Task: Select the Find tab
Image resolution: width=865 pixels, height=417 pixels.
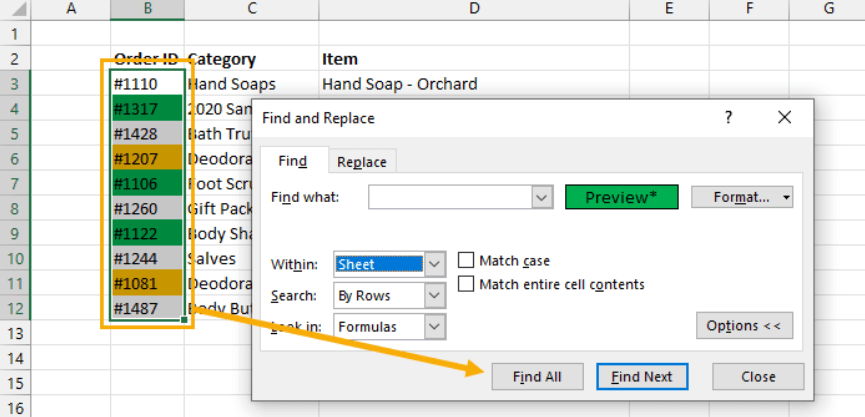Action: coord(292,162)
